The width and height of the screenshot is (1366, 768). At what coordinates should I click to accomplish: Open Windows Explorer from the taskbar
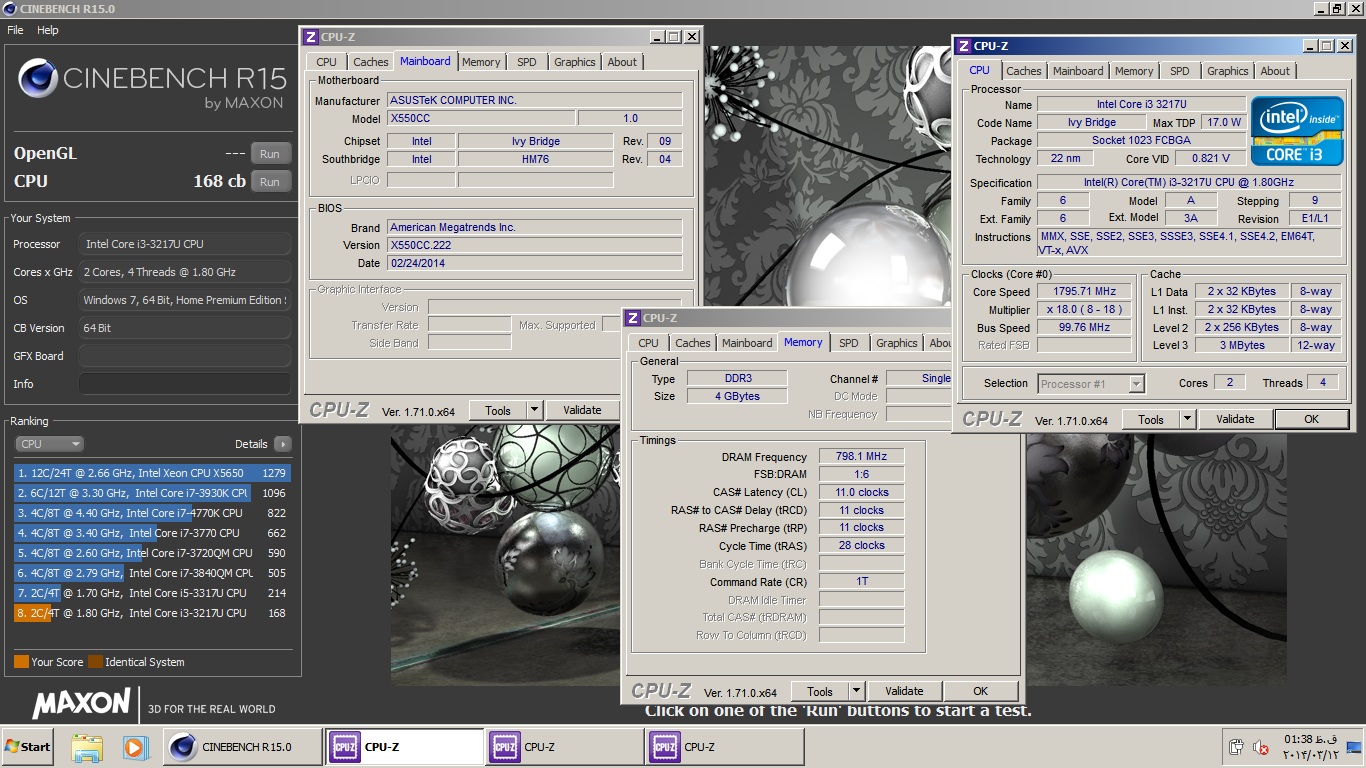click(x=87, y=747)
